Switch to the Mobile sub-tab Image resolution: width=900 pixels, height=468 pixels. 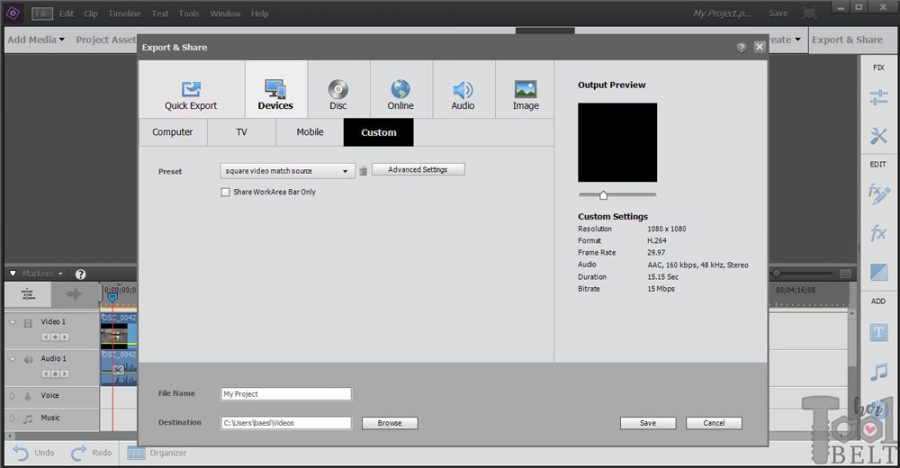click(310, 132)
